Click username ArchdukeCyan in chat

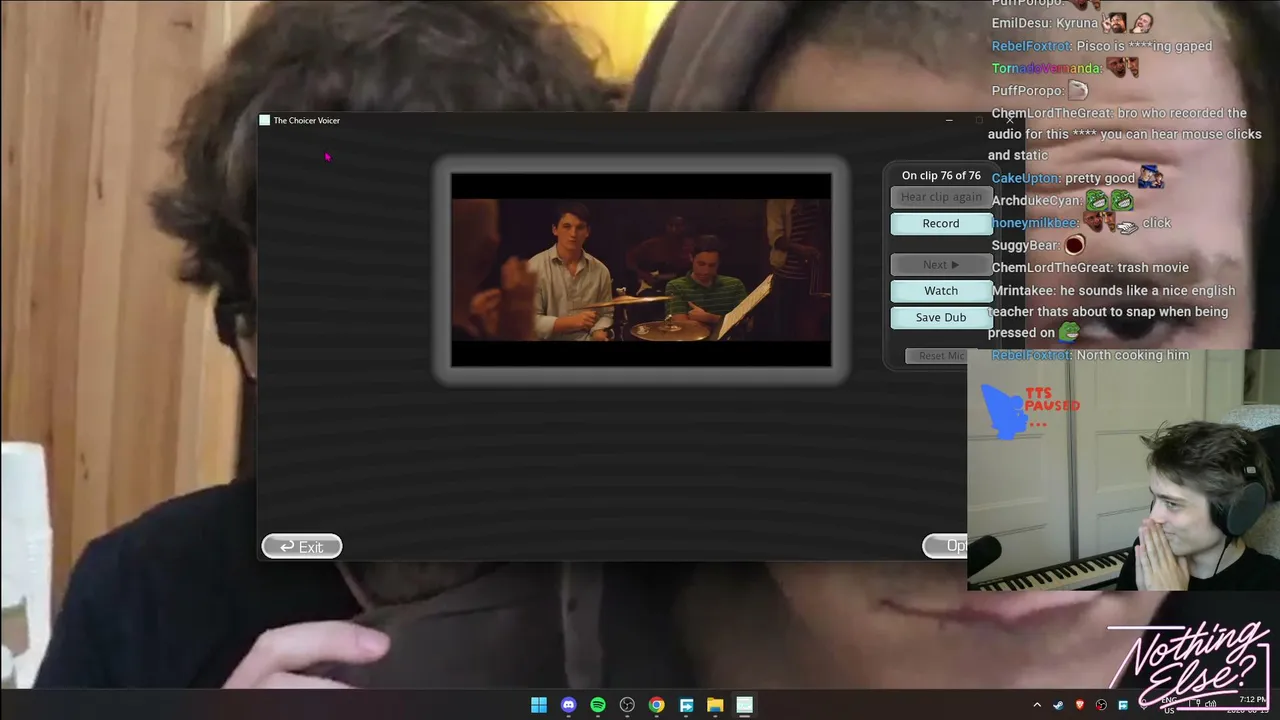click(1035, 201)
